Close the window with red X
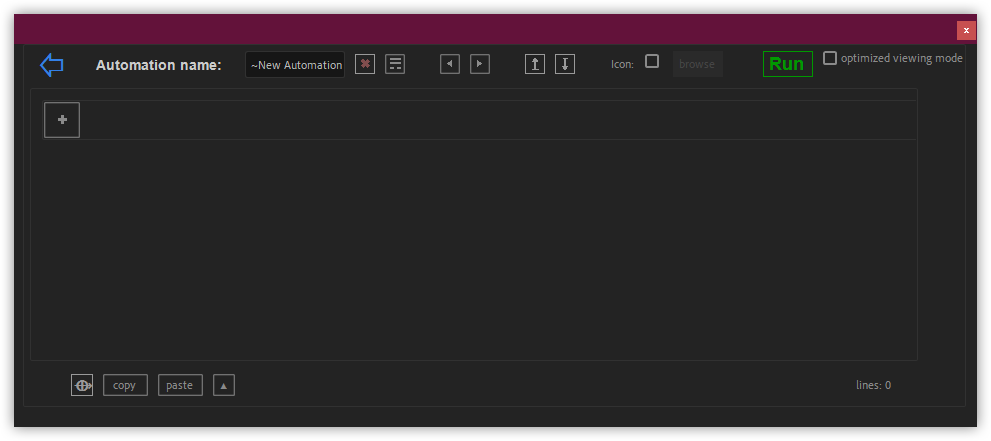Viewport: 991px width, 441px height. [966, 30]
